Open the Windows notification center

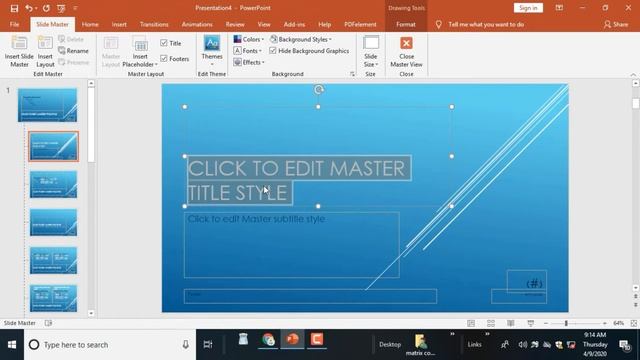[x=625, y=345]
